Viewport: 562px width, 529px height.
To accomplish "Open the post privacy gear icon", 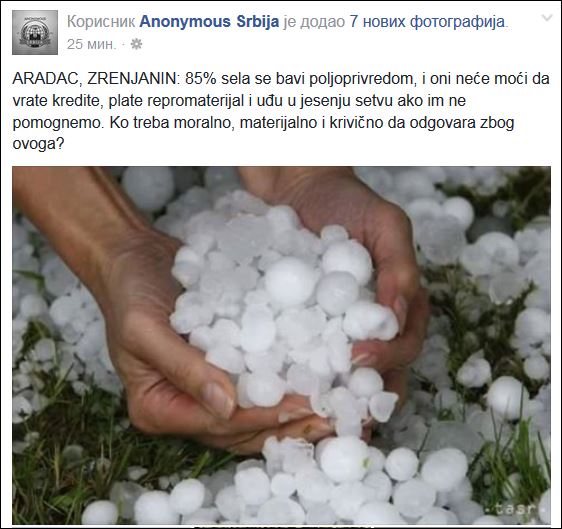I will (x=136, y=44).
